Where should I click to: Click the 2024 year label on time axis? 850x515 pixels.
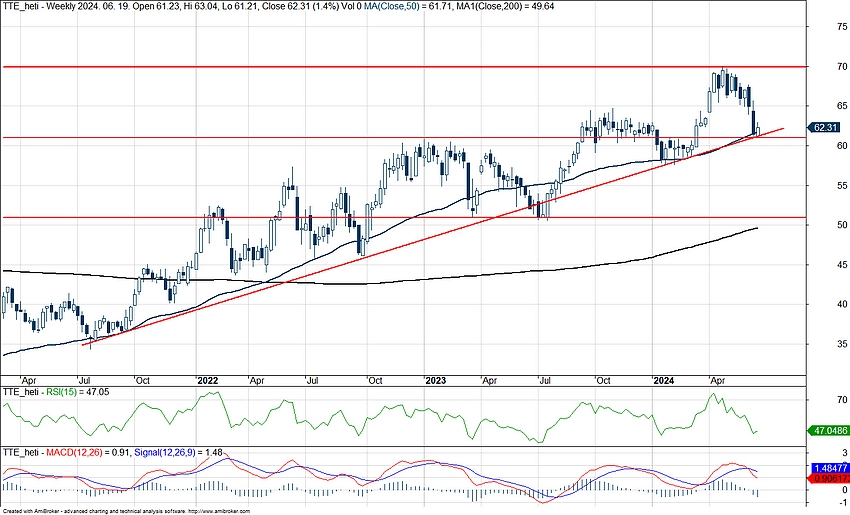point(664,381)
